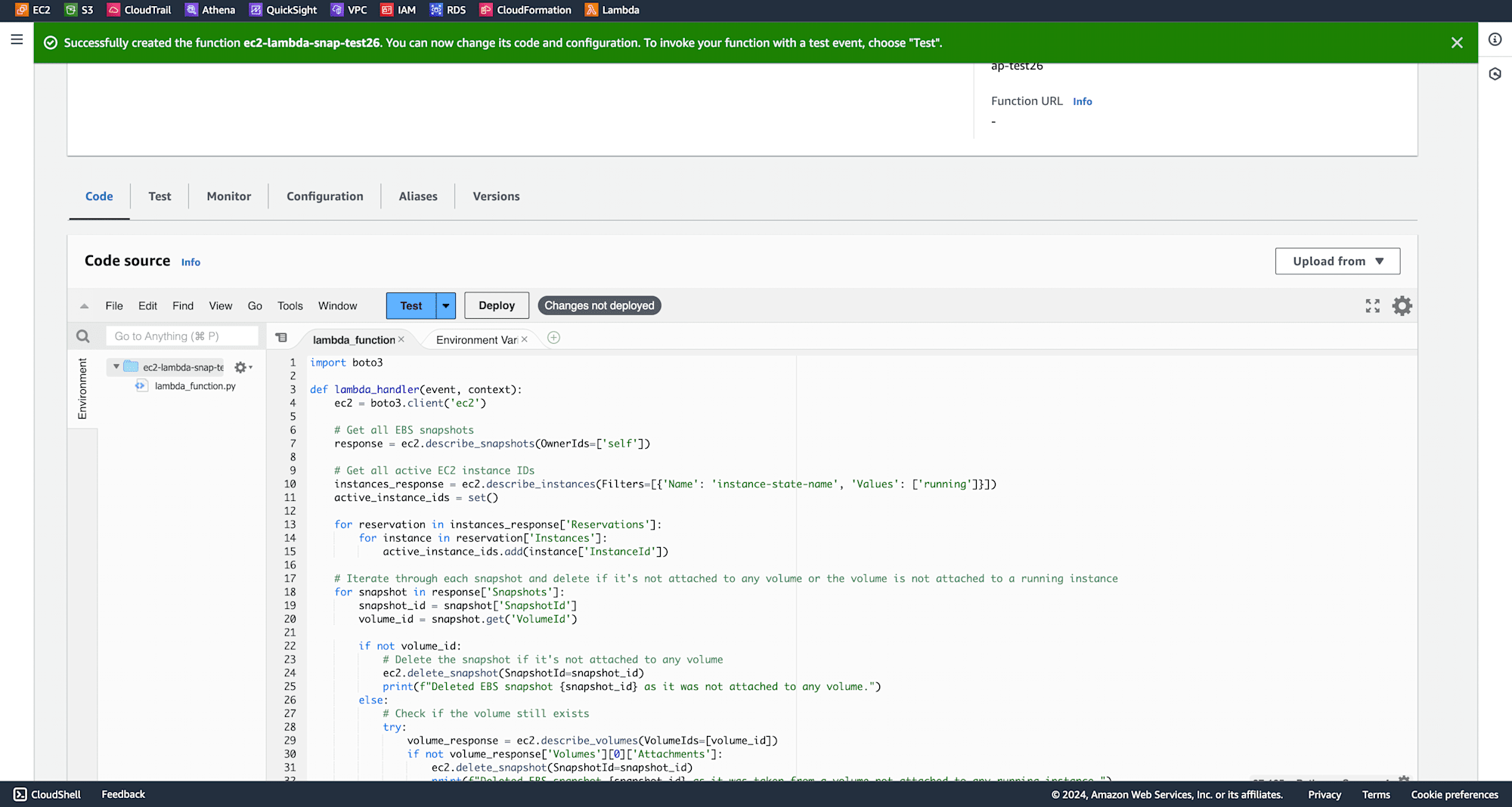
Task: Open the Athena service shortcut
Action: click(211, 10)
